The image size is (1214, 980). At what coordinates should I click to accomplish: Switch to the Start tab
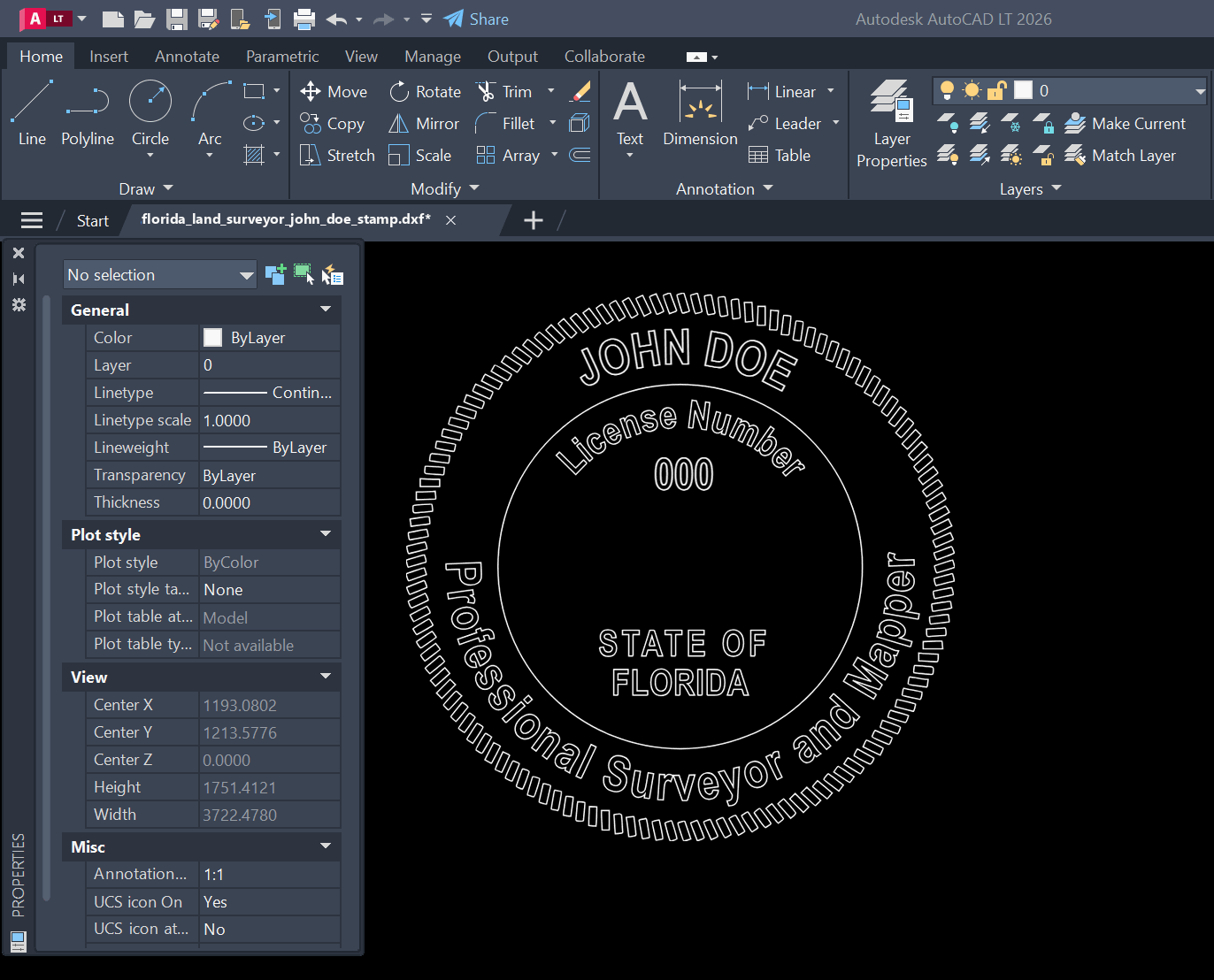[x=92, y=220]
